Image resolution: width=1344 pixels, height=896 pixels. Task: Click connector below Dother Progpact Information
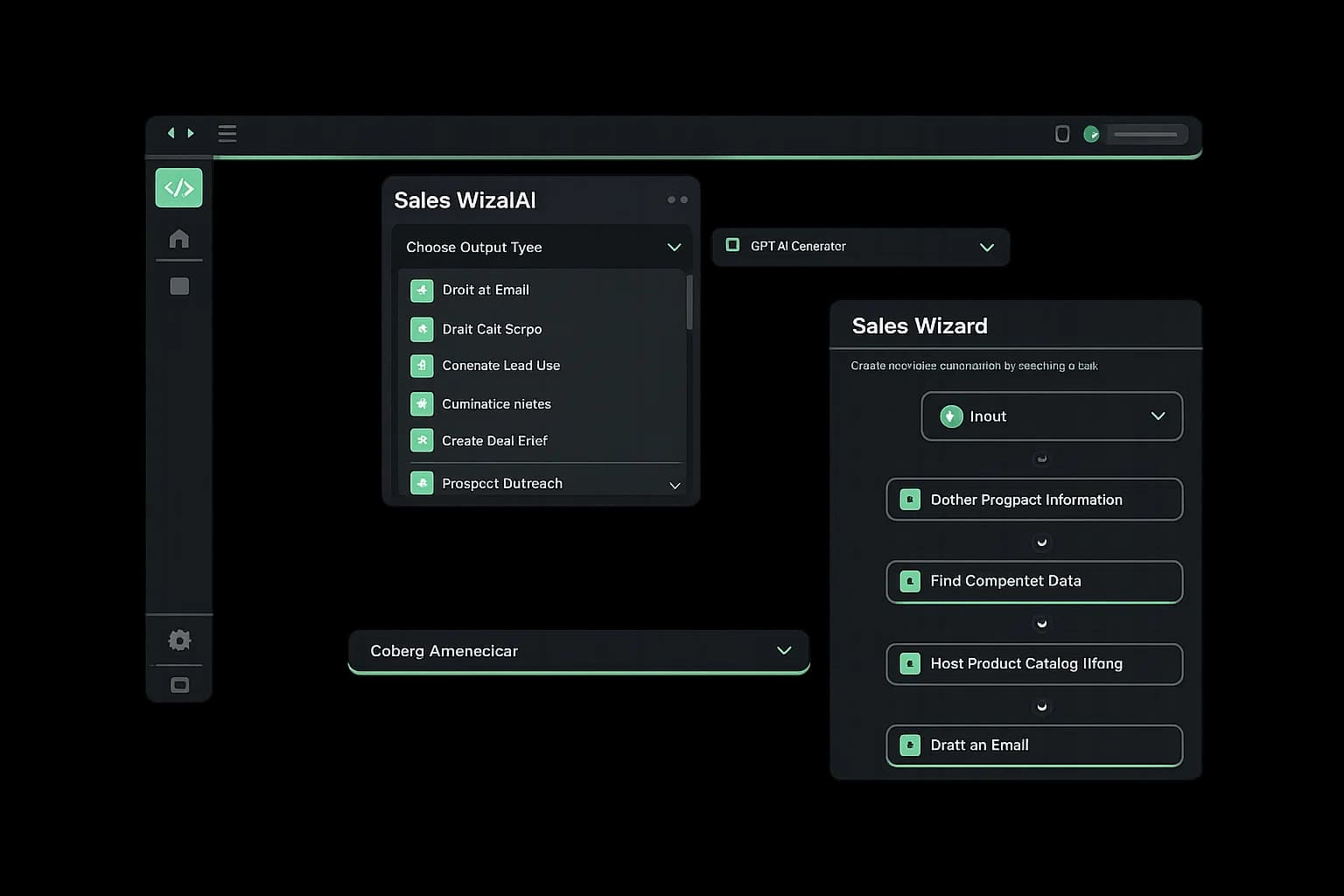[1041, 542]
